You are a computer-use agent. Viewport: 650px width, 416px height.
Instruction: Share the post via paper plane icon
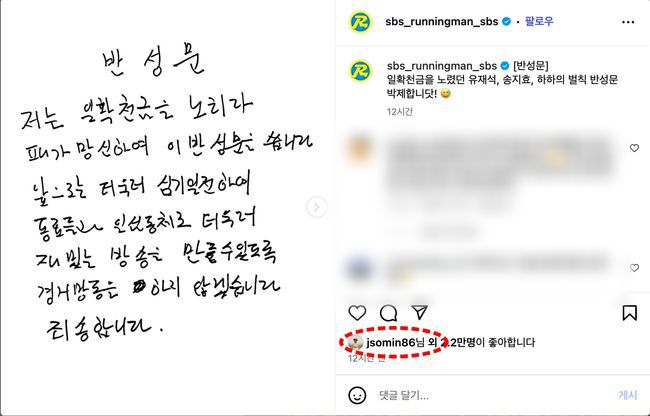coord(419,312)
